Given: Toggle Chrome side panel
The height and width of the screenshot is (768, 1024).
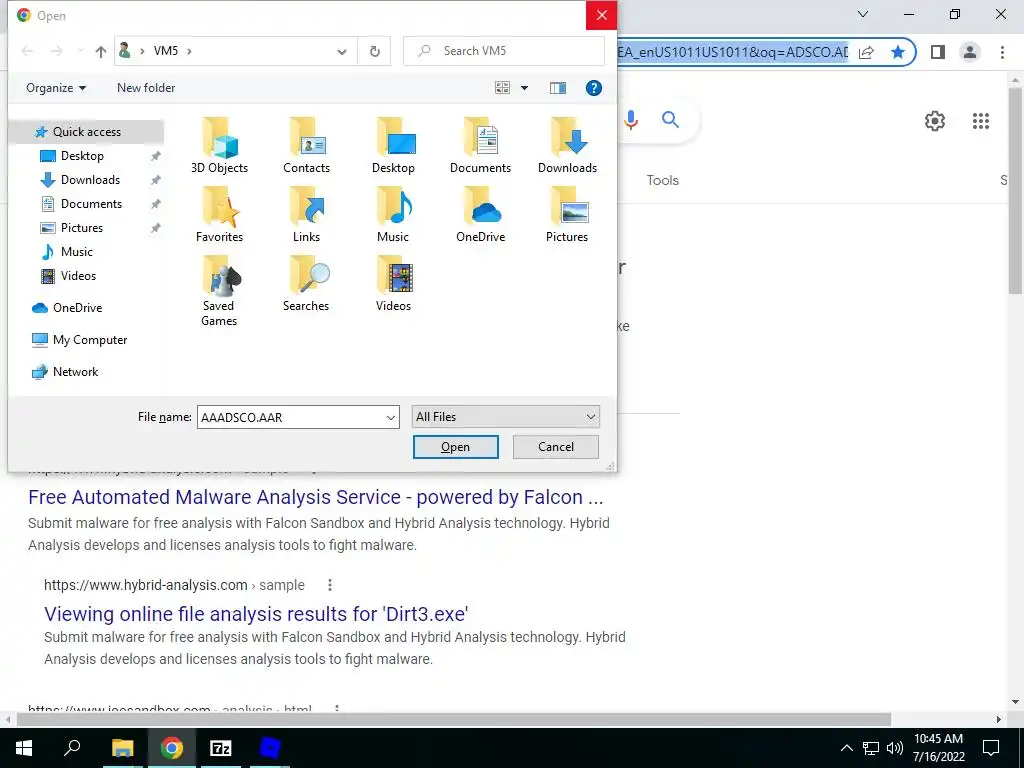Looking at the screenshot, I should coord(938,52).
